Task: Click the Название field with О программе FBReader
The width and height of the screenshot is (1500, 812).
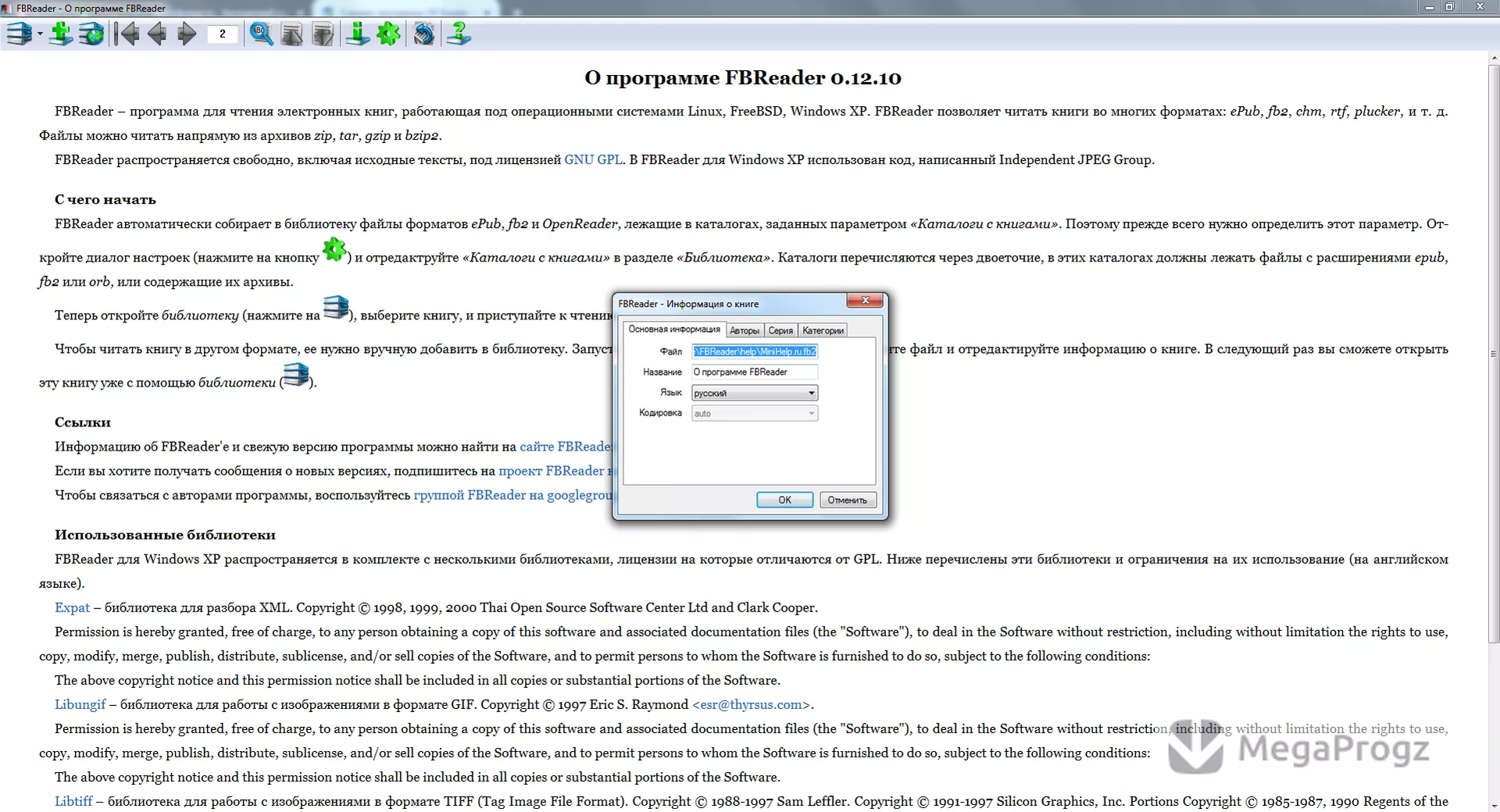Action: [755, 372]
